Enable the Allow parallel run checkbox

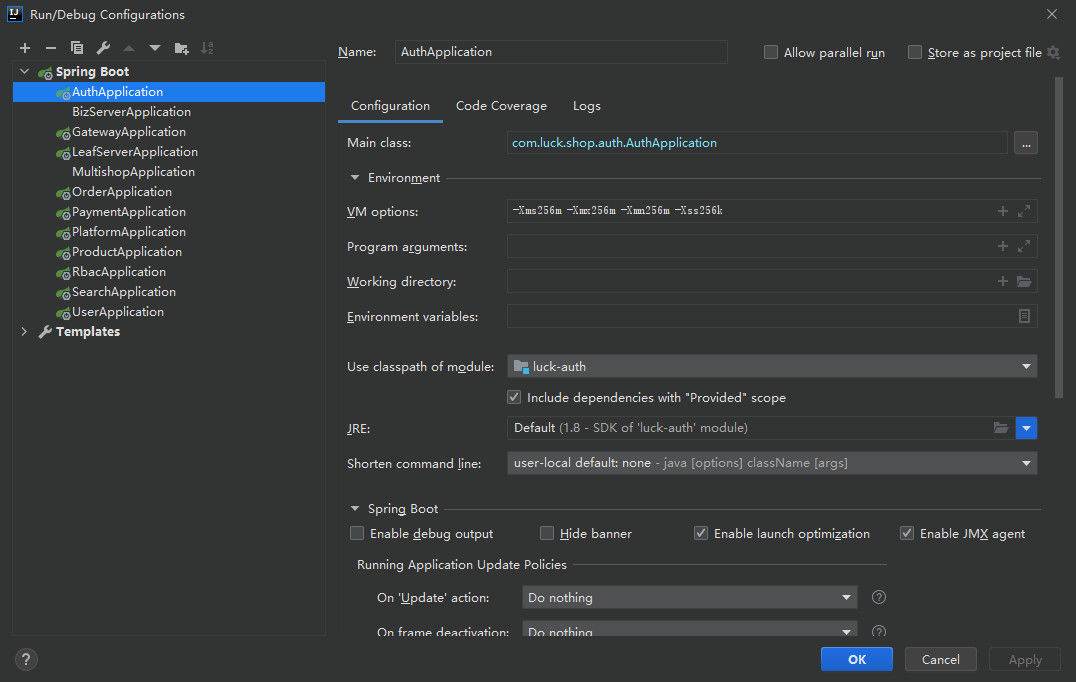(771, 53)
